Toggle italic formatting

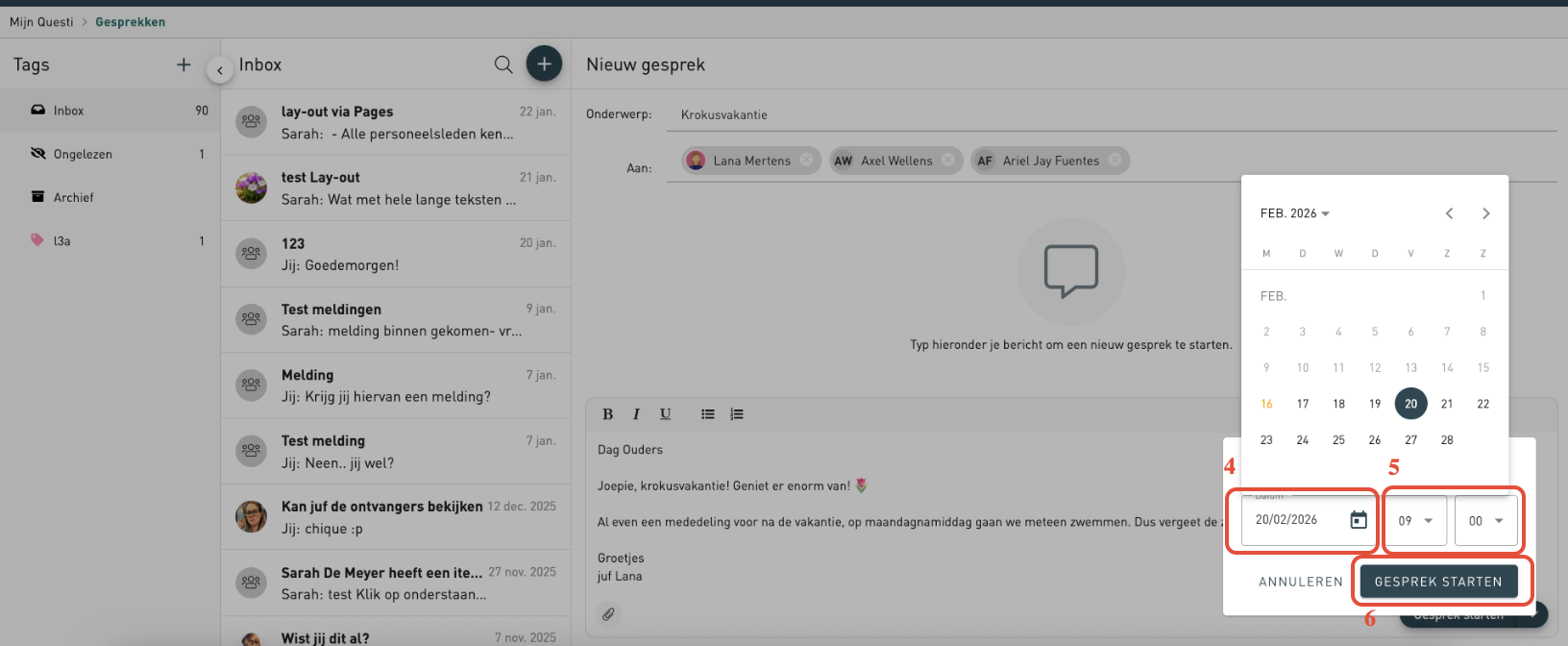click(x=636, y=414)
